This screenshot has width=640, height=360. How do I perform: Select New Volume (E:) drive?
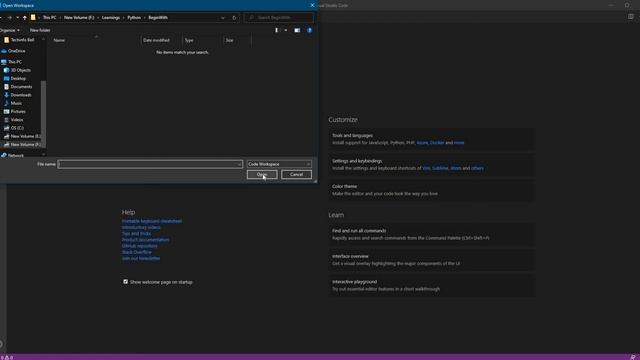(22, 136)
